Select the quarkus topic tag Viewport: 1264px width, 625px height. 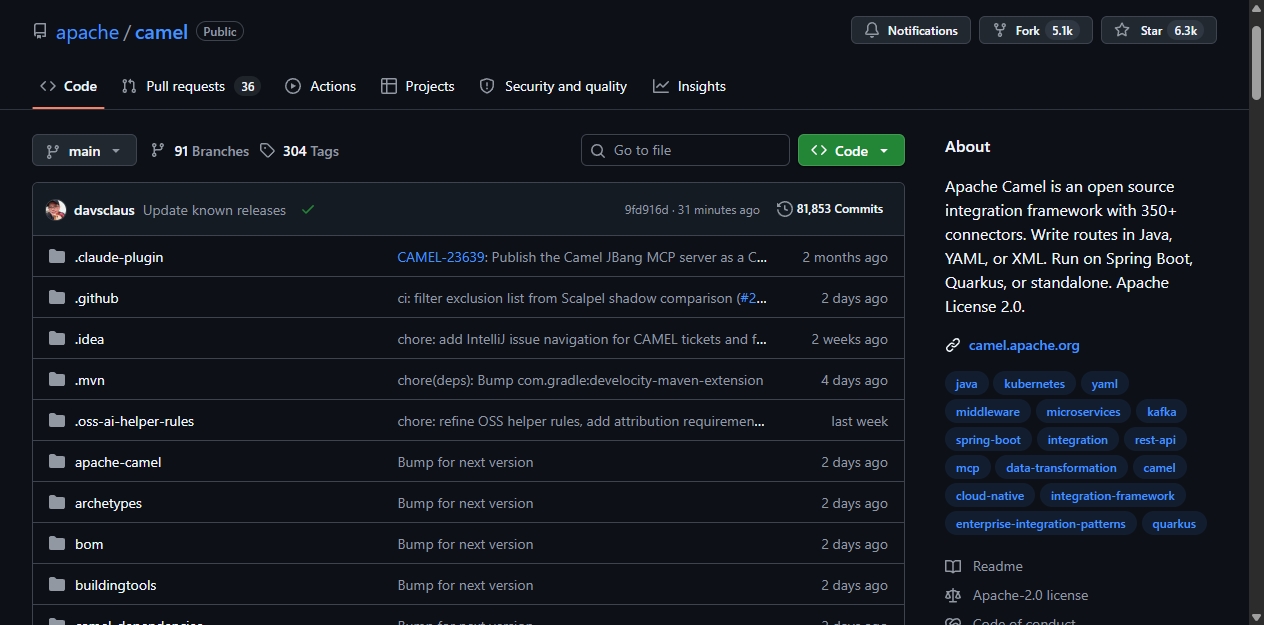click(1173, 524)
